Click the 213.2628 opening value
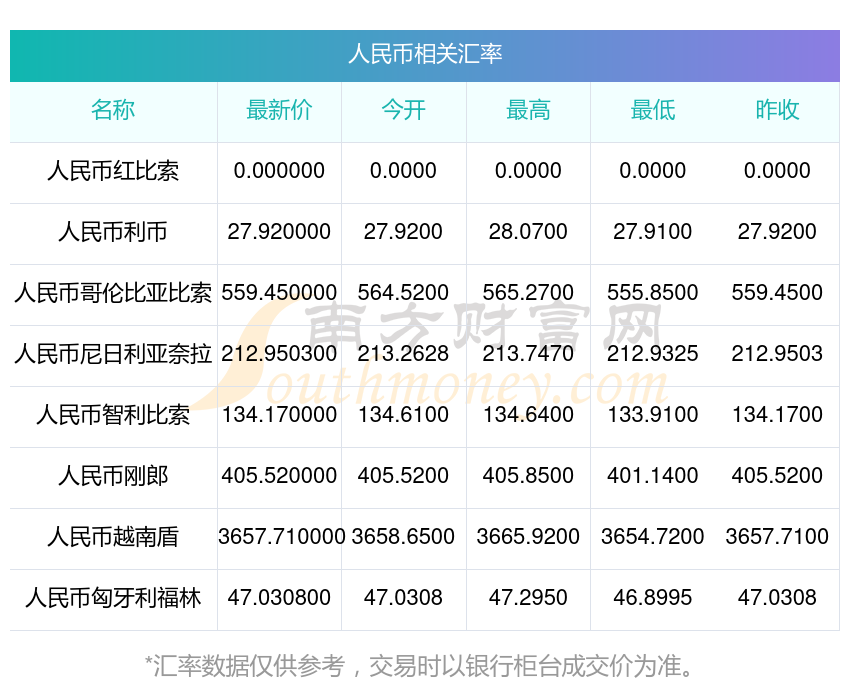Image resolution: width=850 pixels, height=698 pixels. pyautogui.click(x=403, y=354)
